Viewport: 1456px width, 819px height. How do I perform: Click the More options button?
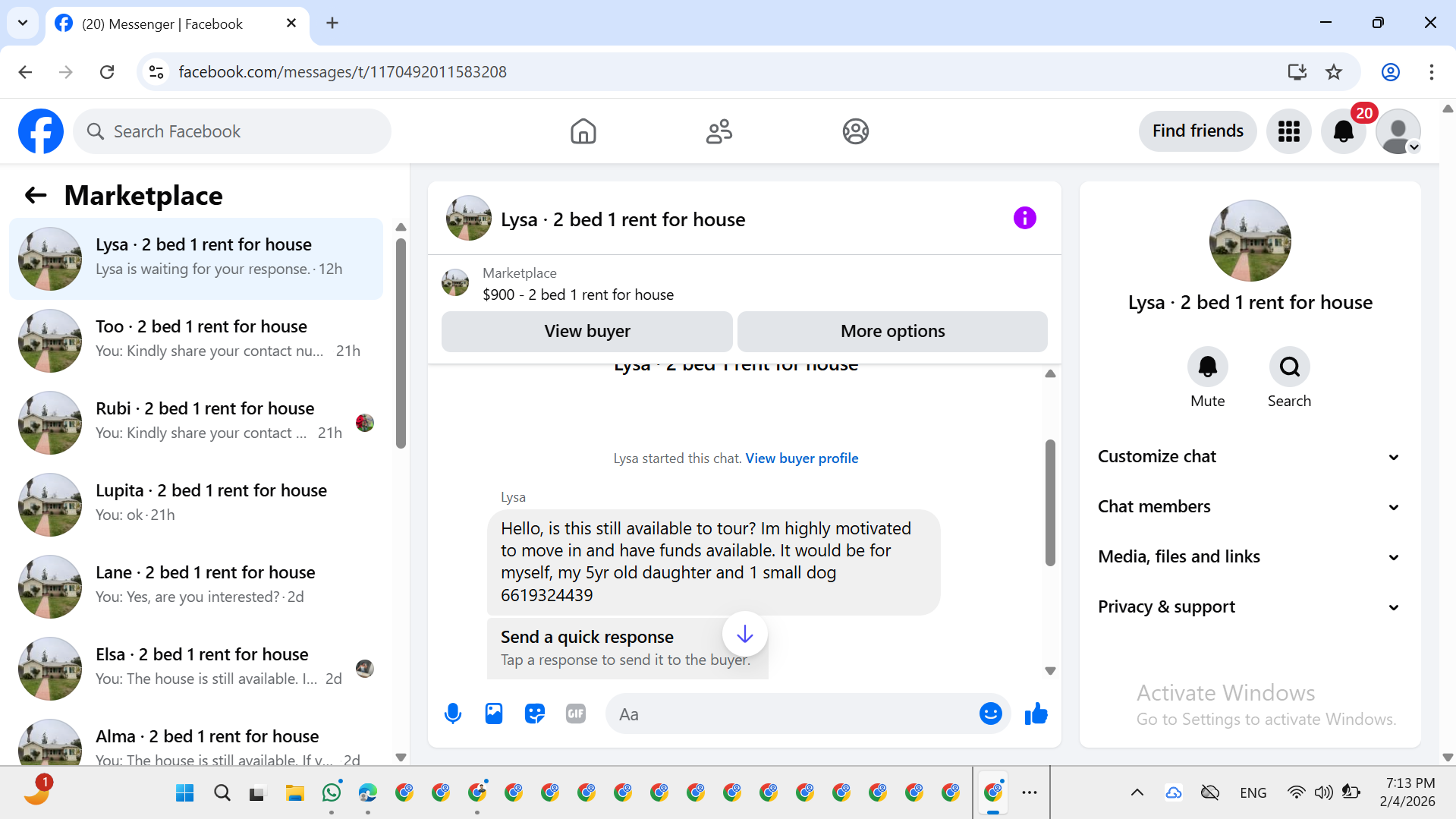point(892,332)
